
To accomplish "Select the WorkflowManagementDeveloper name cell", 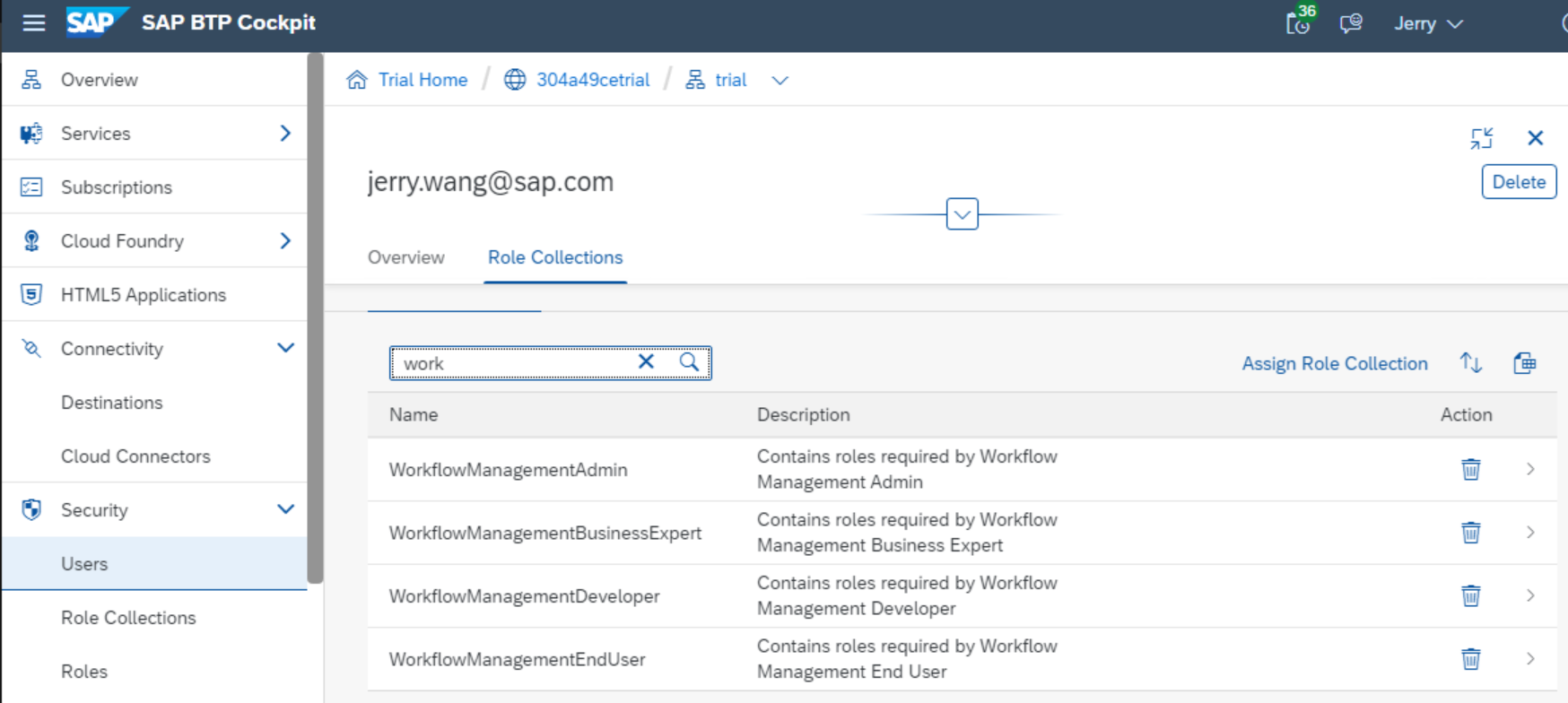I will pos(524,596).
